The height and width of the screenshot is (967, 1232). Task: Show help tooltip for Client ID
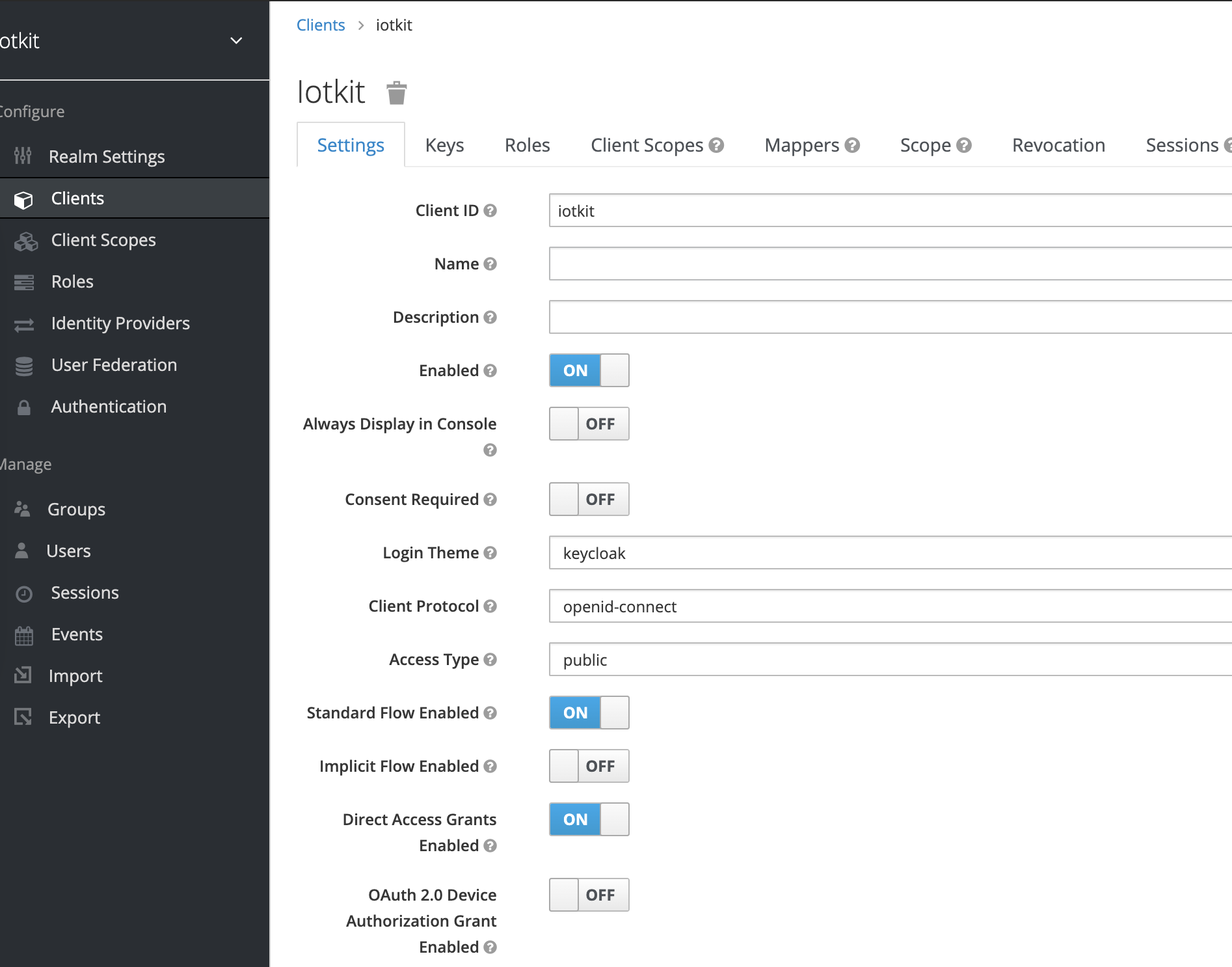click(490, 210)
